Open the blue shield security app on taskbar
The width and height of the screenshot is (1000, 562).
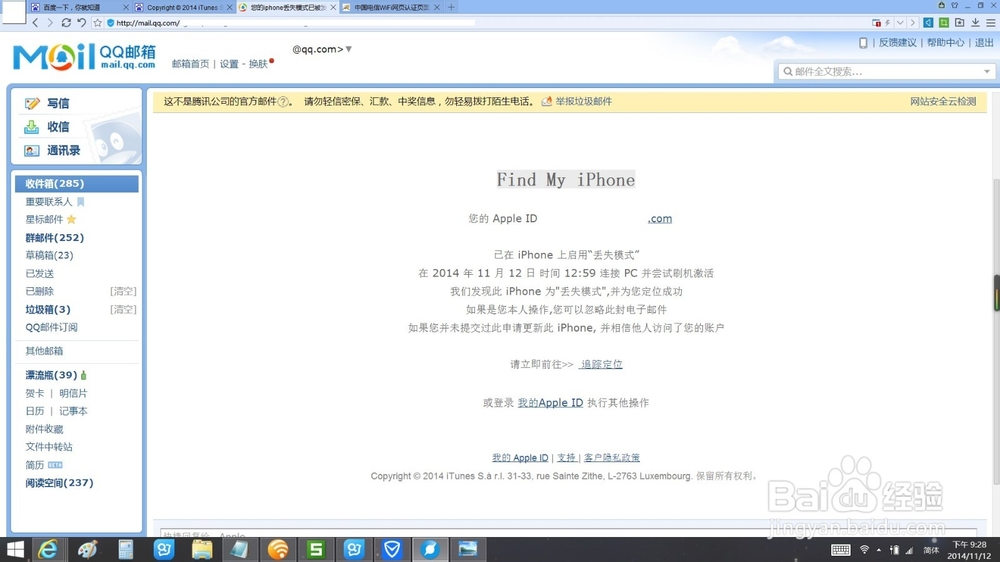[392, 549]
